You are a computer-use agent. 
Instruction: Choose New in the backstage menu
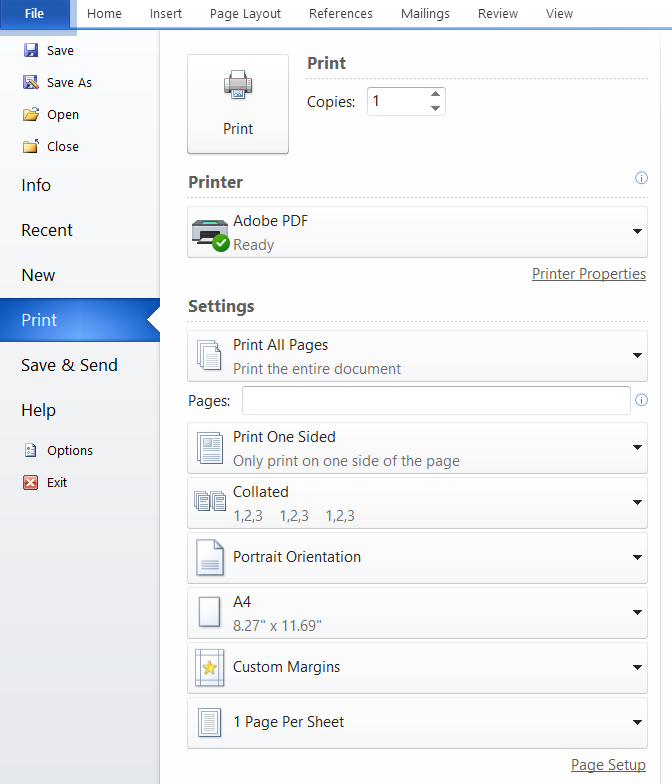[x=80, y=276]
